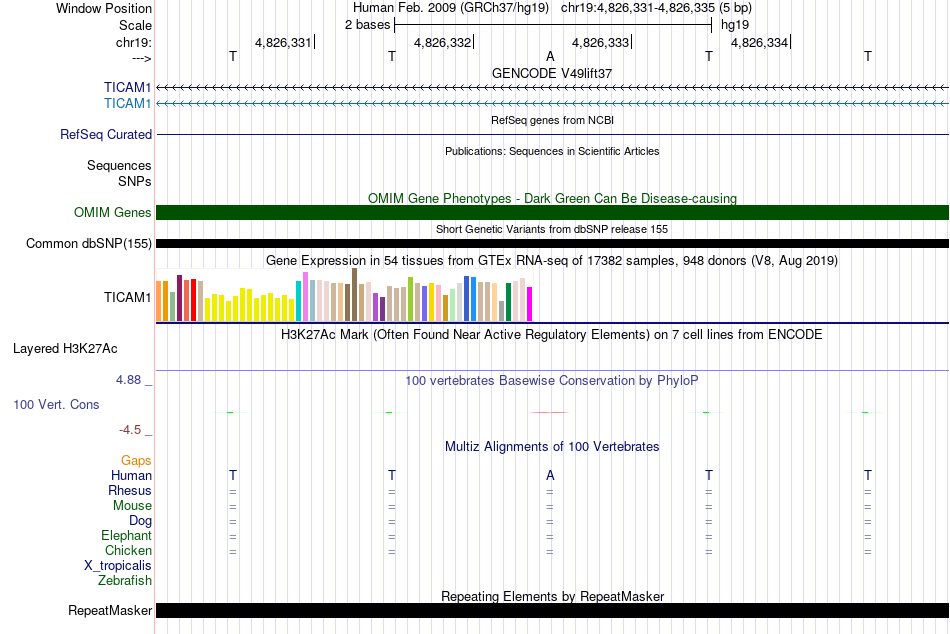
Task: Click the 4.88 PhyloP upper limit value
Action: point(128,380)
